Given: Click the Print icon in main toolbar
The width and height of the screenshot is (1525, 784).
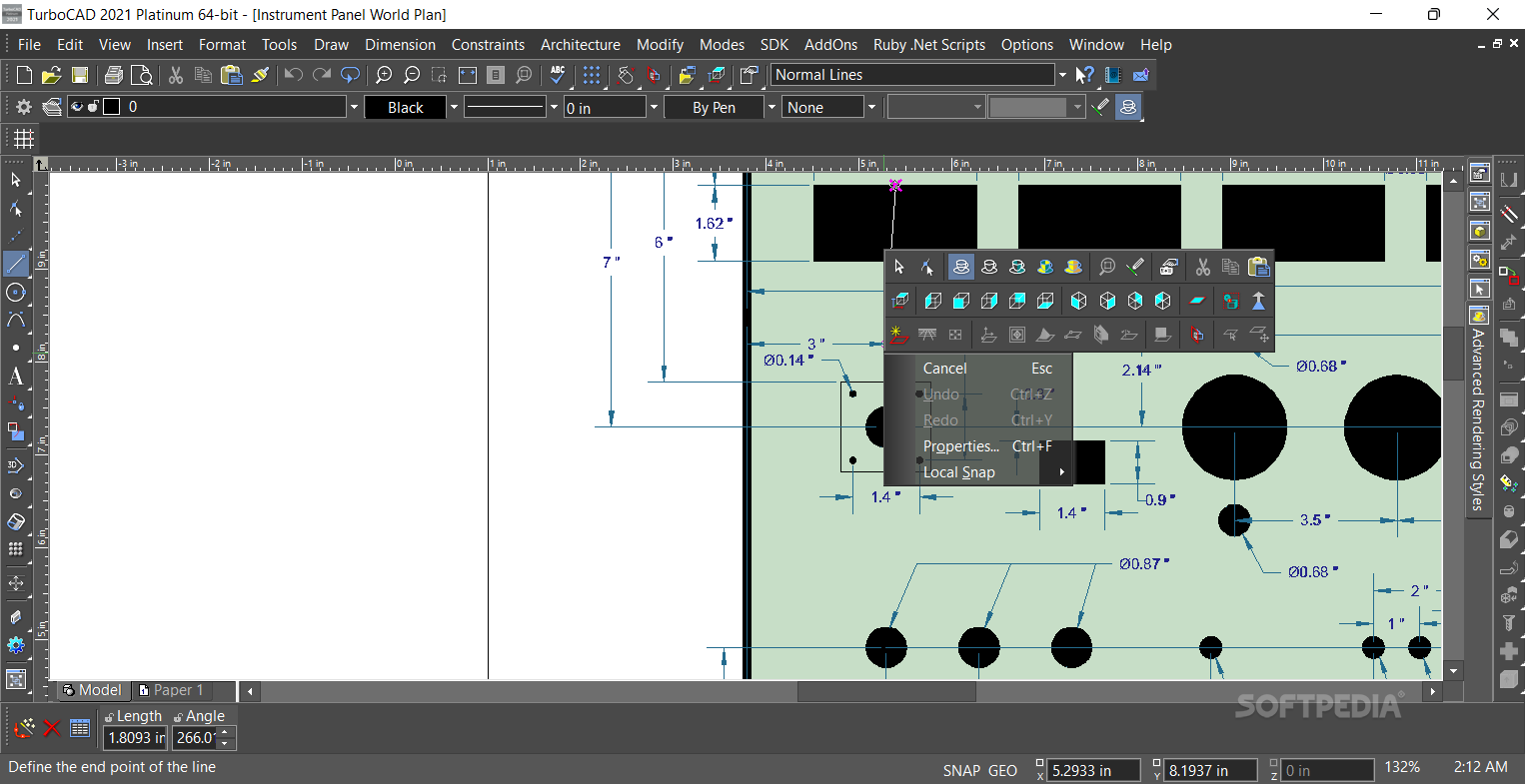Looking at the screenshot, I should pos(114,75).
